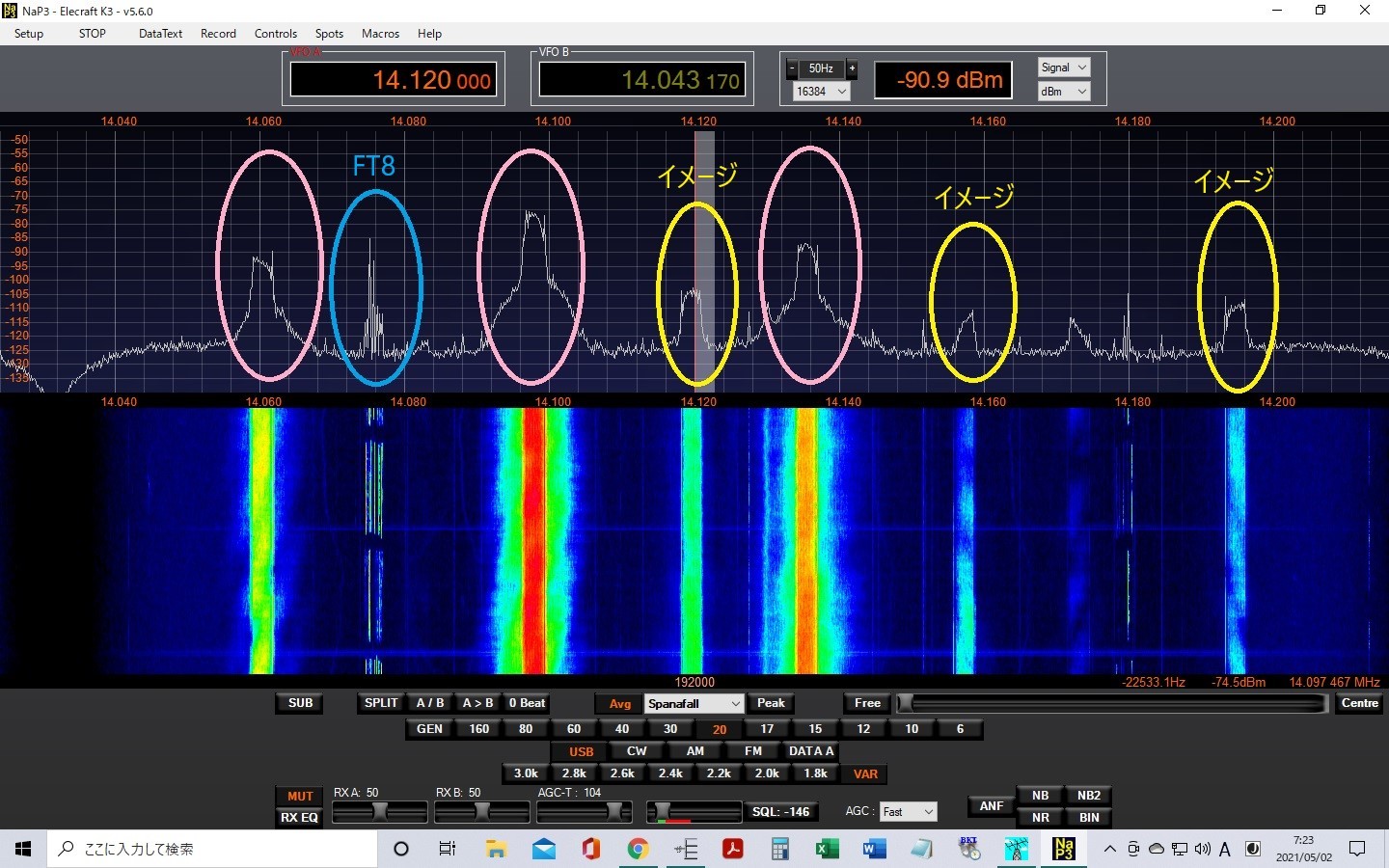Click the Free button
This screenshot has height=868, width=1389.
tap(867, 703)
